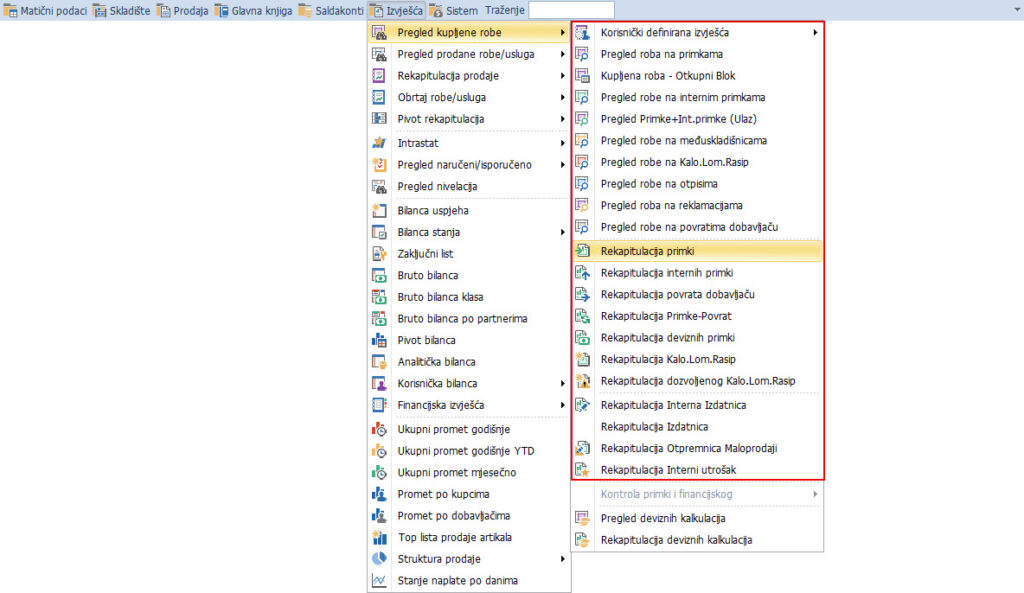
Task: Click the toolbar overflow arrow at far right
Action: [x=1015, y=10]
